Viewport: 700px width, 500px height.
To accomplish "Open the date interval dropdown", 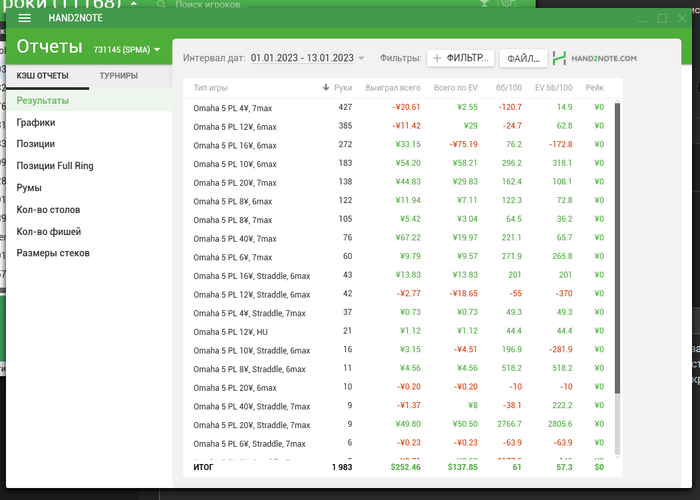I will click(x=307, y=58).
